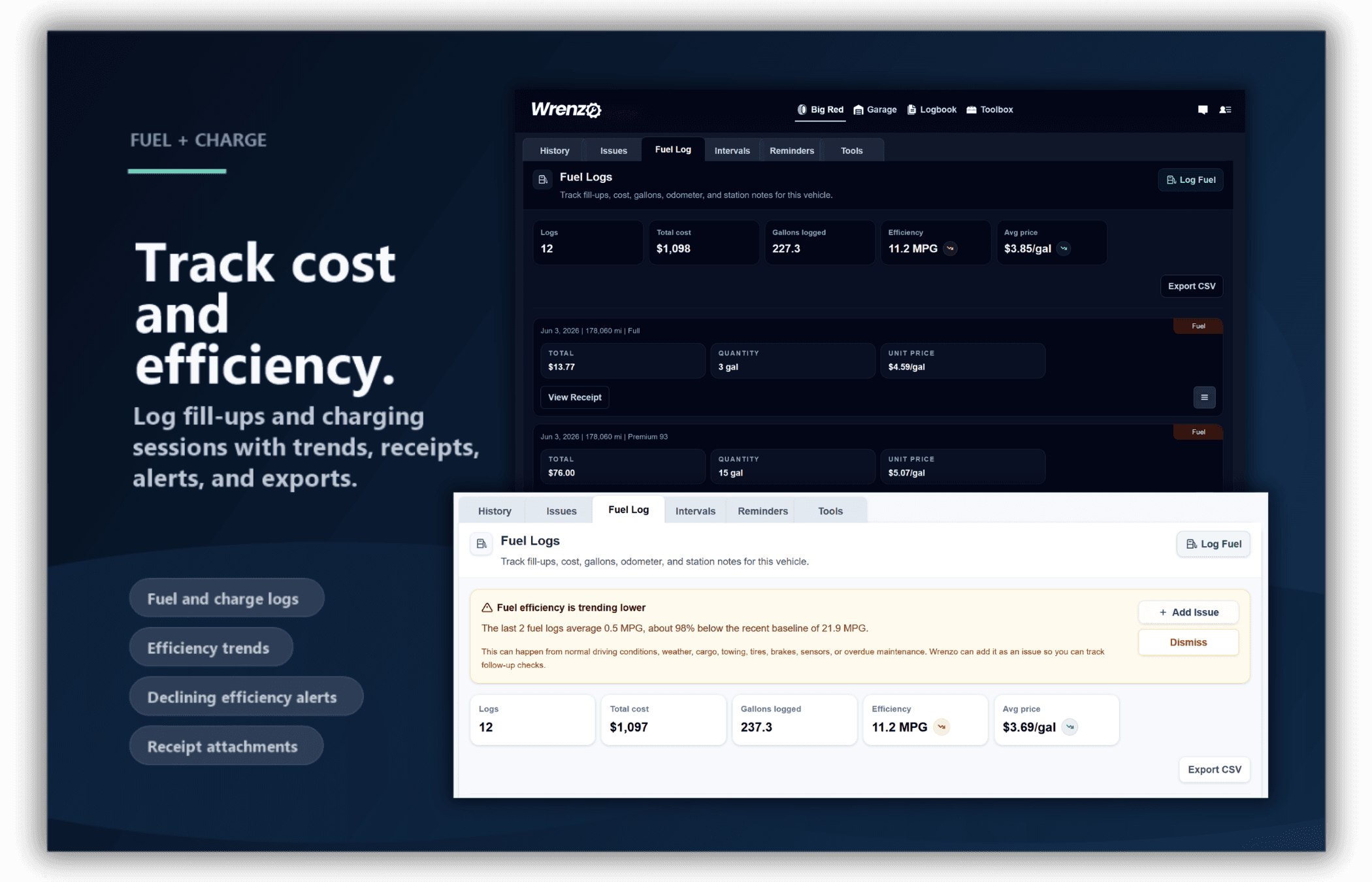Switch to Reminders tab in light window
The width and height of the screenshot is (1372, 882).
[762, 511]
